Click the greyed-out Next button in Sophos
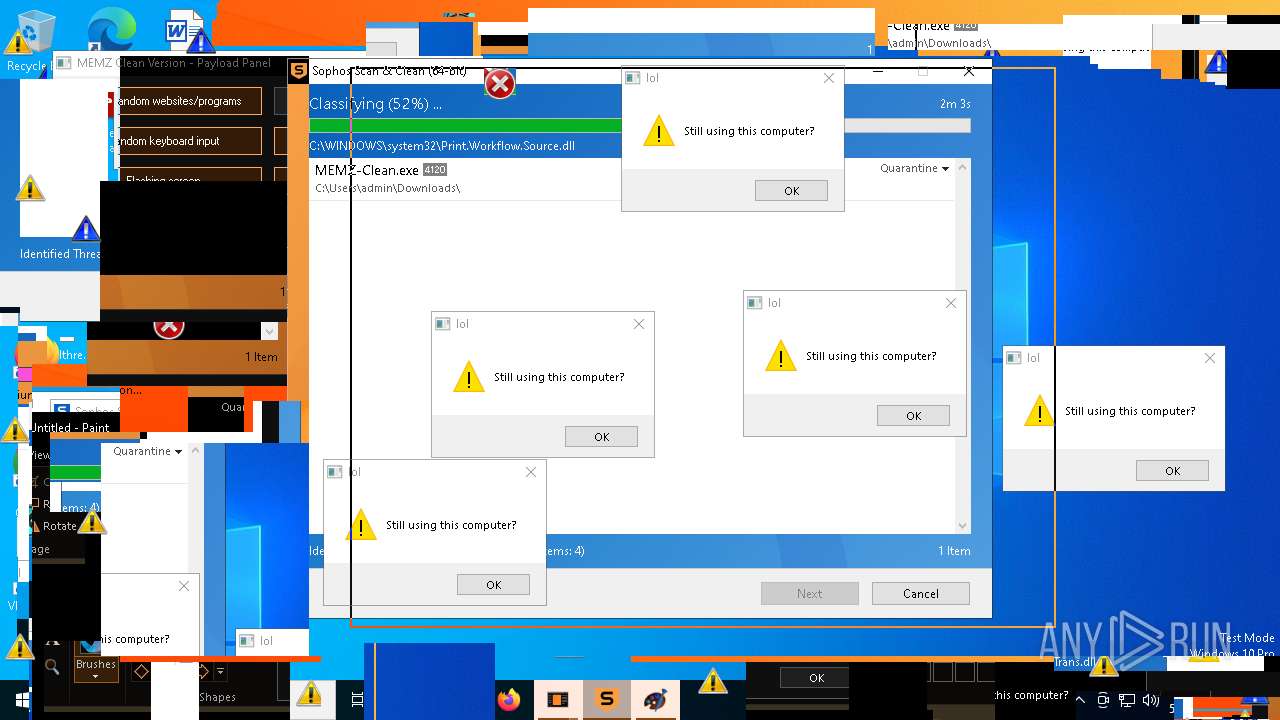The width and height of the screenshot is (1280, 720). pyautogui.click(x=809, y=593)
